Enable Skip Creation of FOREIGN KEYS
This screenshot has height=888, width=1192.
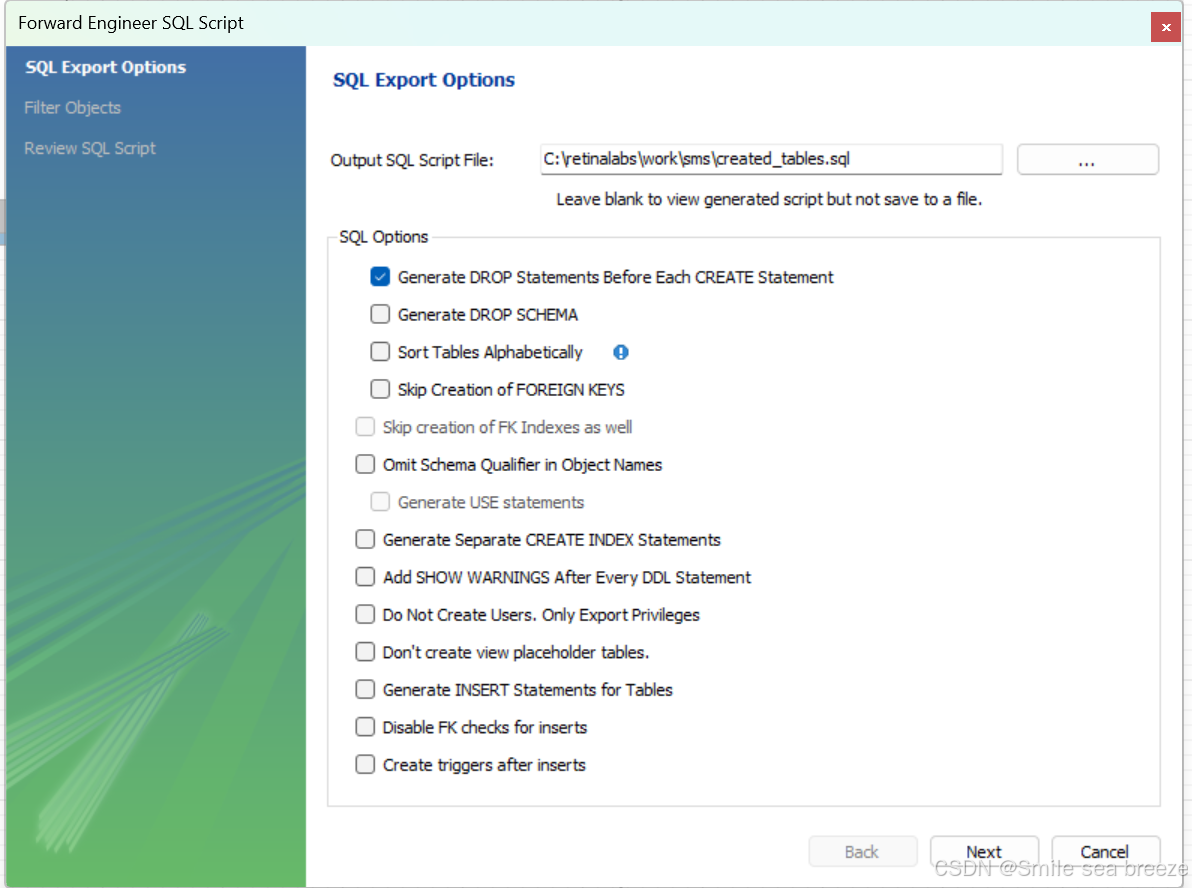click(x=380, y=389)
